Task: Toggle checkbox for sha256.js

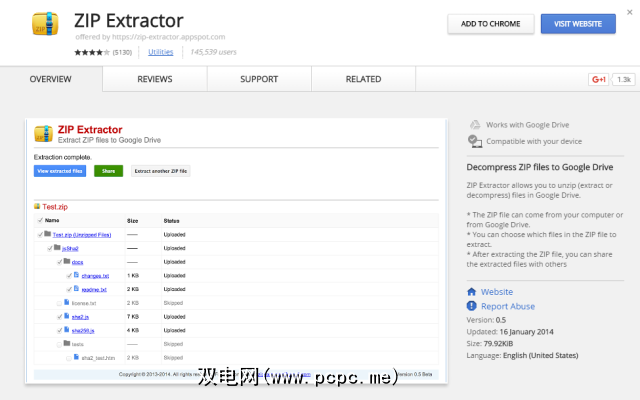Action: [60, 331]
